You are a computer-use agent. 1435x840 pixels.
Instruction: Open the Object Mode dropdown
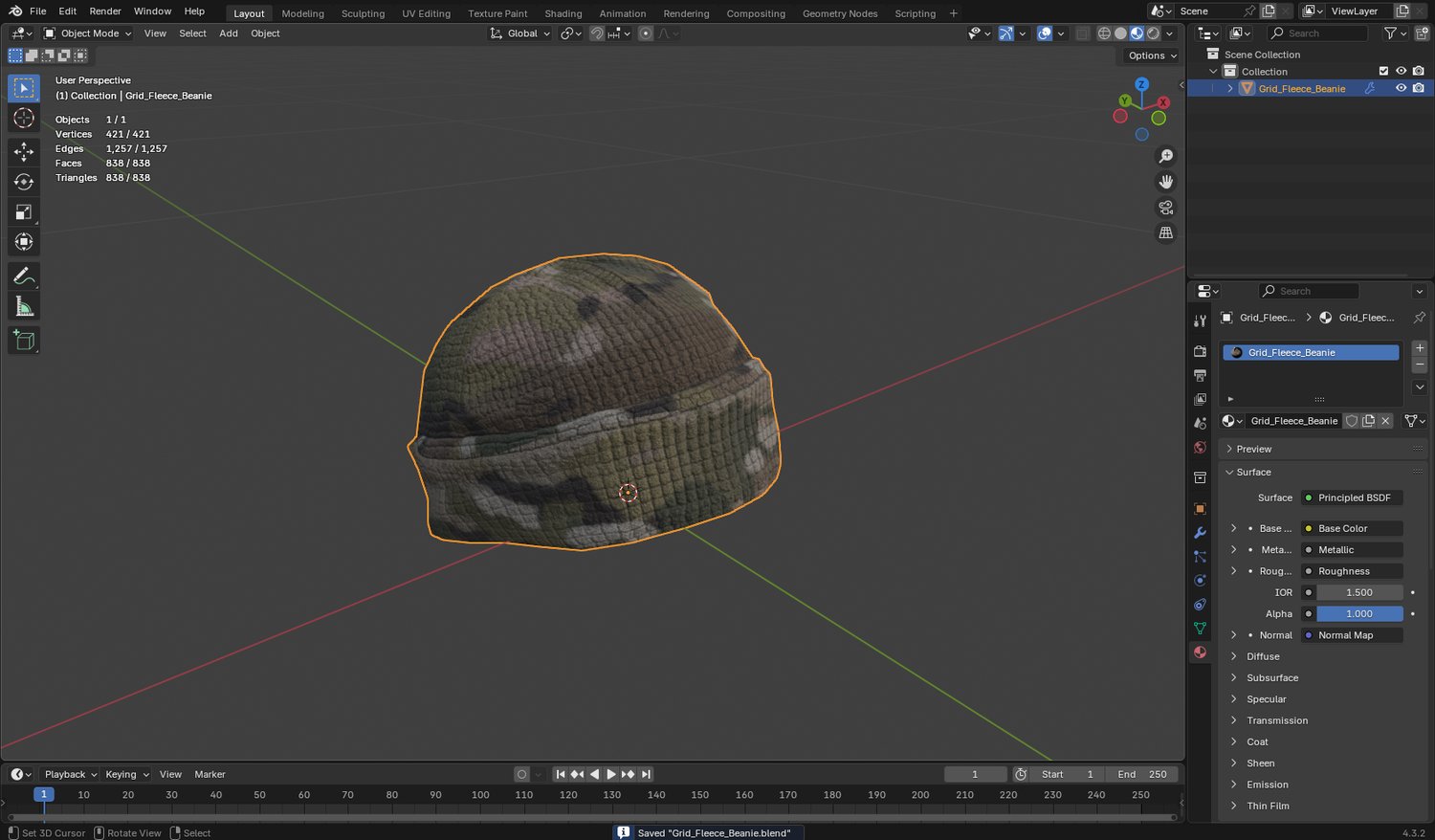tap(88, 33)
